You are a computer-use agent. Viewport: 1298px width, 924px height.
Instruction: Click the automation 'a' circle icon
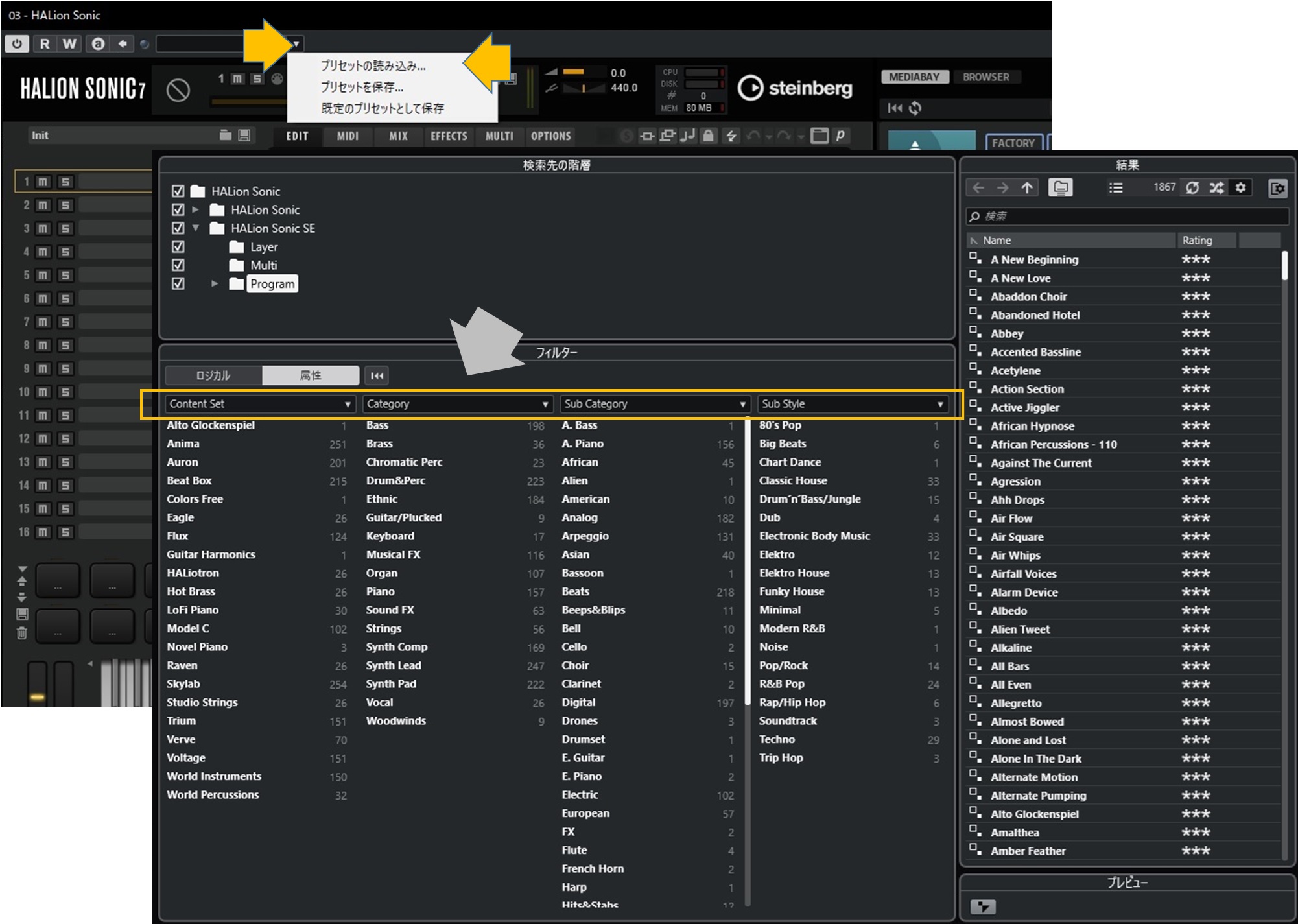point(98,43)
